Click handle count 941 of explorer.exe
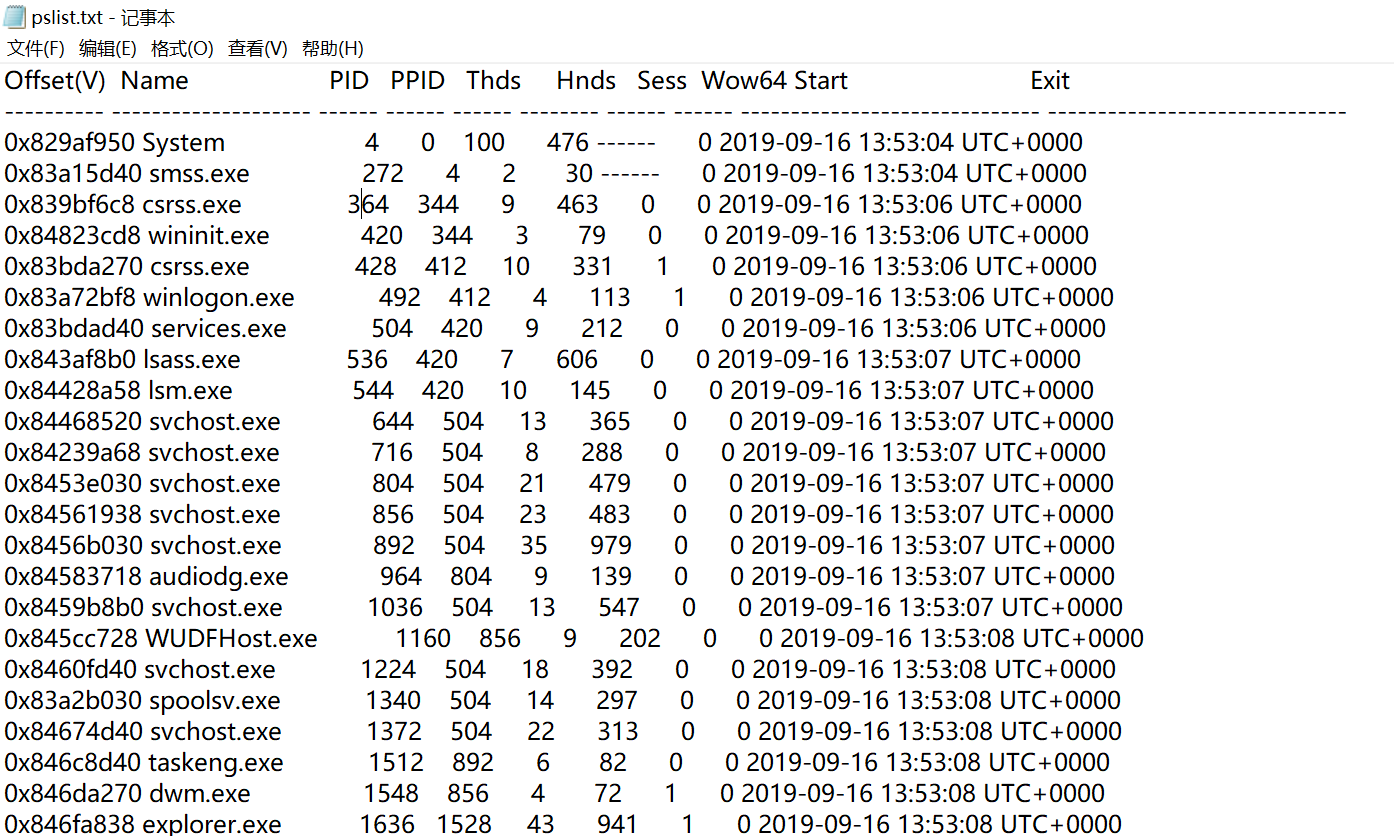This screenshot has width=1394, height=836. tap(617, 825)
